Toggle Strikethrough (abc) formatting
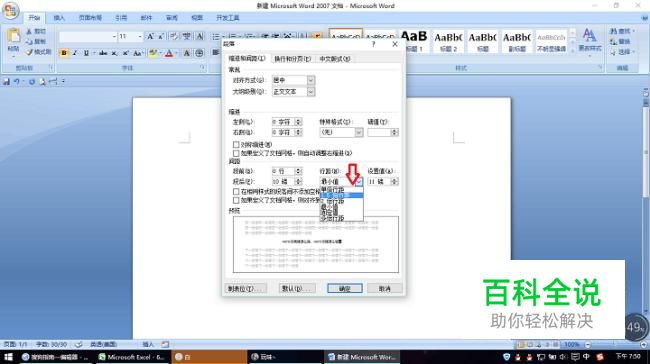Screen dimensions: 650x364 [103, 53]
